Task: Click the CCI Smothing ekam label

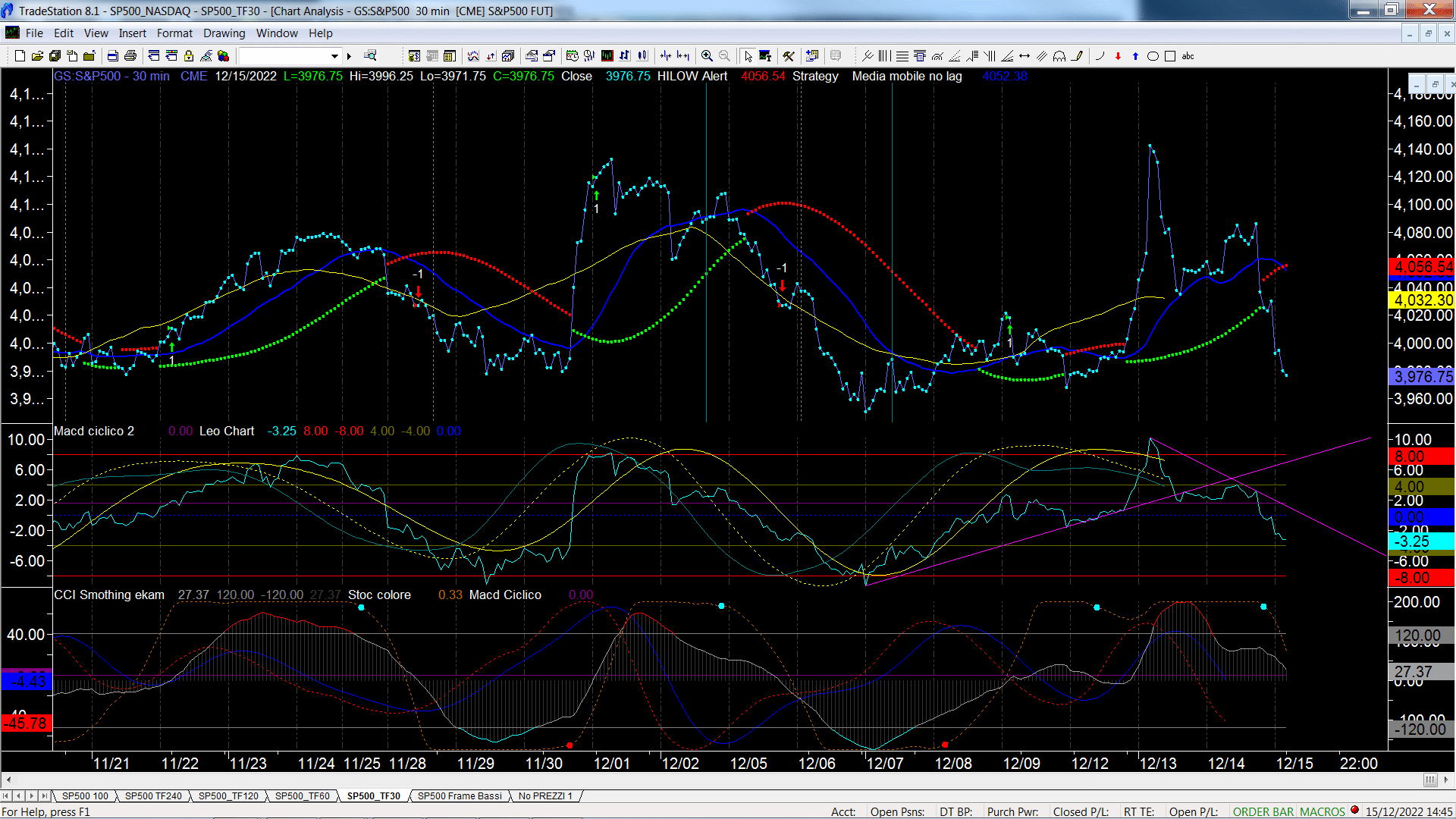Action: (109, 595)
